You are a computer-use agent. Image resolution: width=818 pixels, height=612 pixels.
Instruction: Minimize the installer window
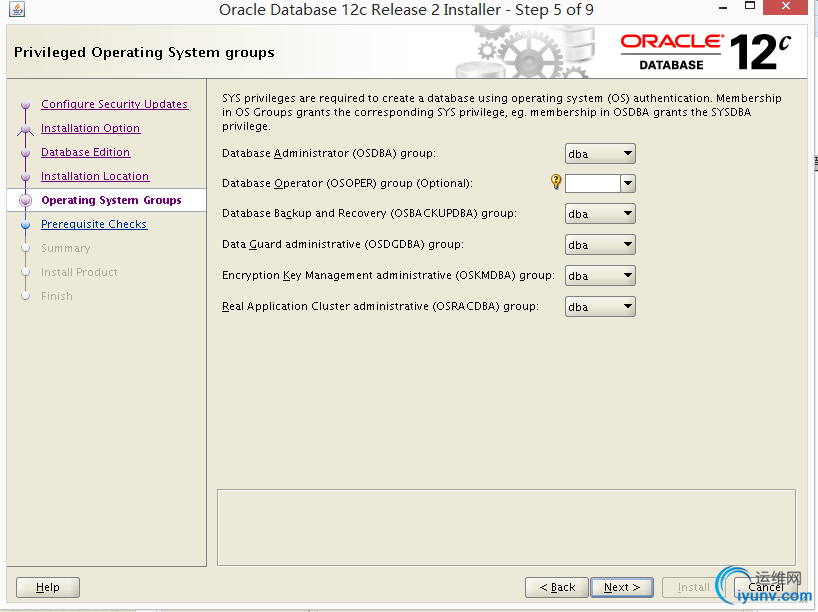[x=723, y=8]
